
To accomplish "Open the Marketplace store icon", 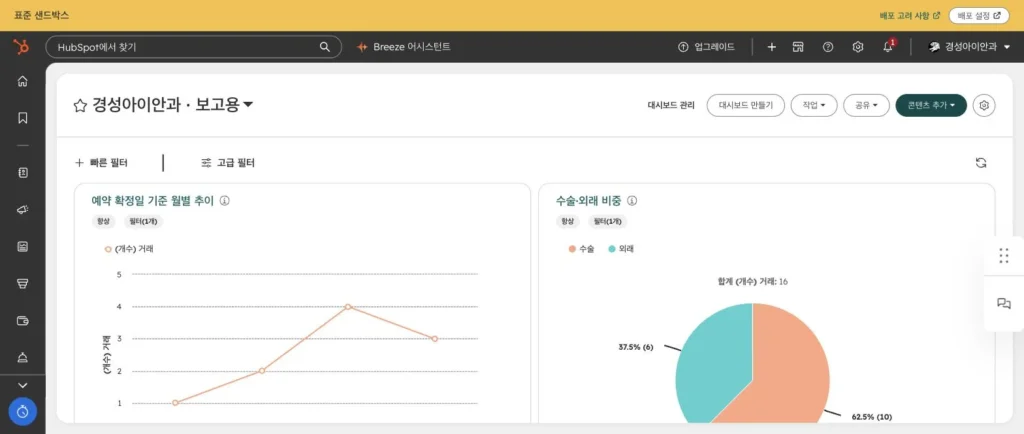I will 797,47.
